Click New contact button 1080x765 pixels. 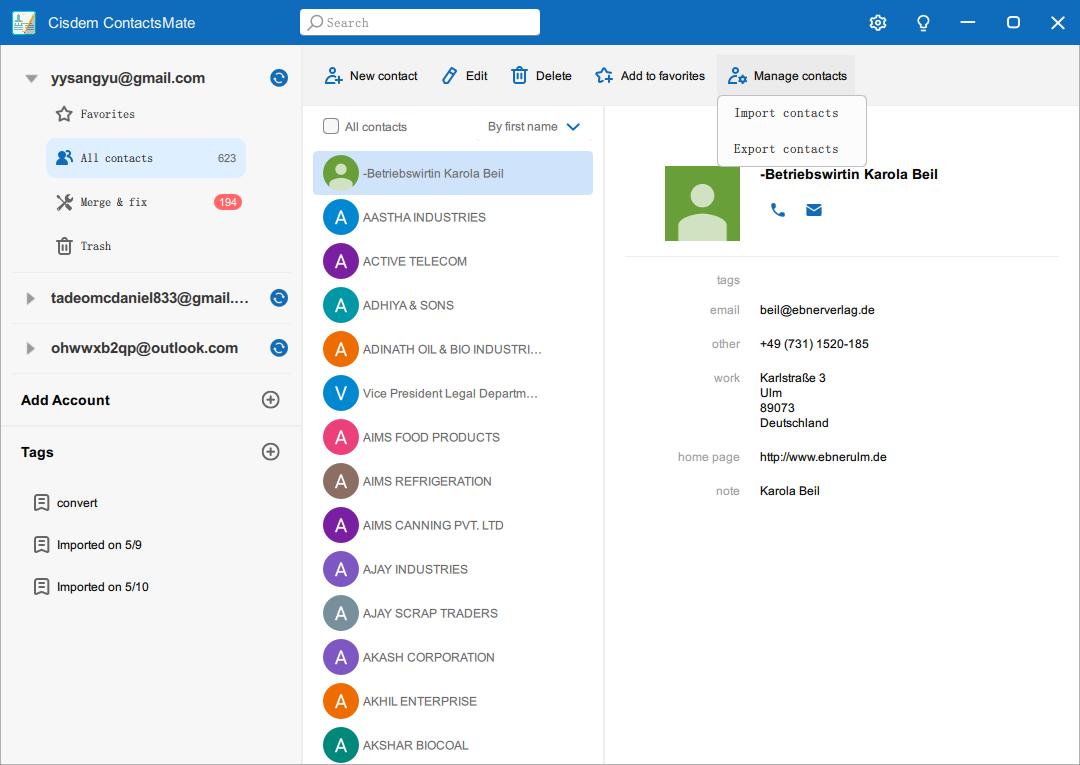click(371, 76)
